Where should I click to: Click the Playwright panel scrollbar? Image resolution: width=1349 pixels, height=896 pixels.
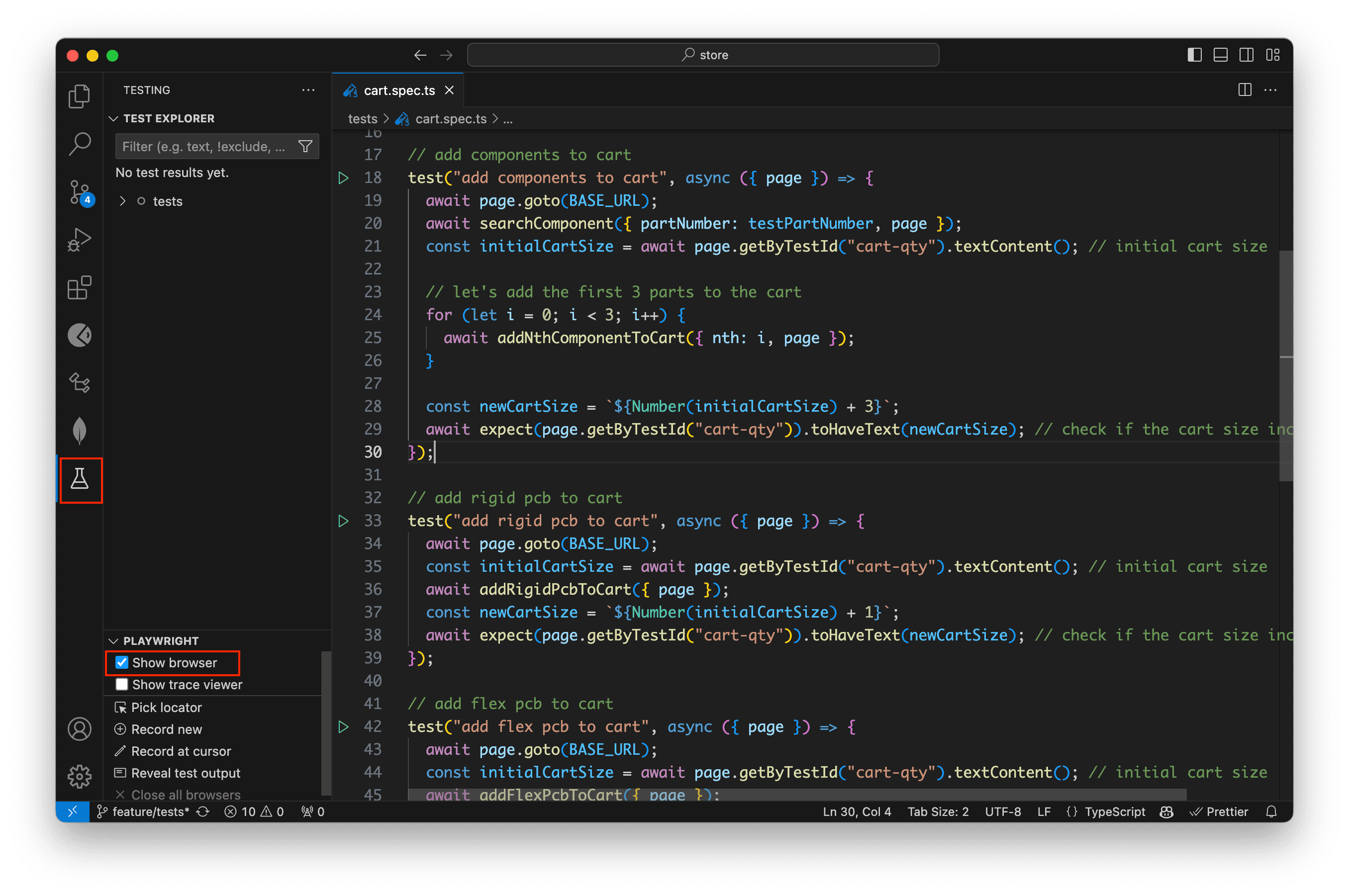[326, 723]
